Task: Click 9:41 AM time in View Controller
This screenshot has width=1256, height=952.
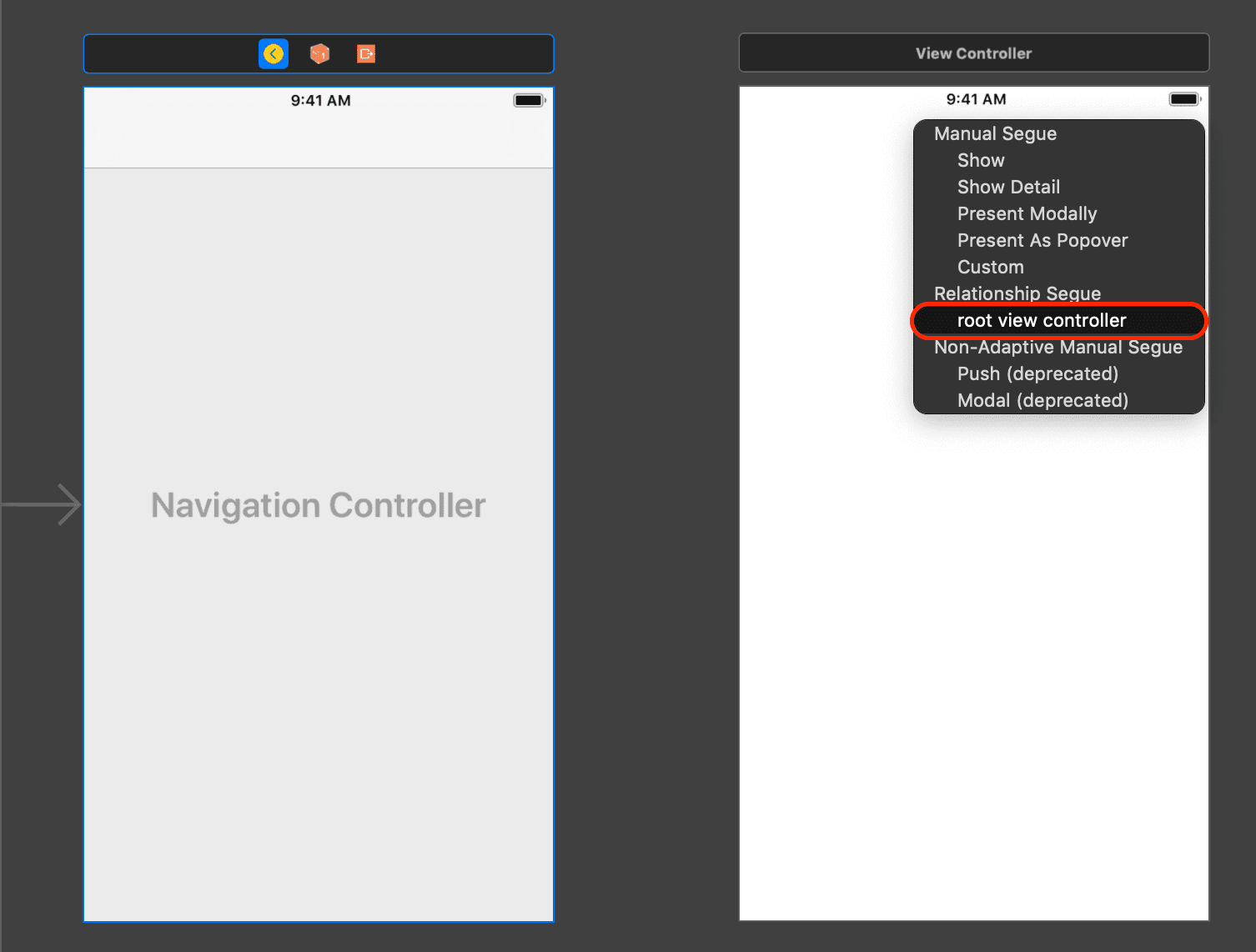Action: [x=976, y=99]
